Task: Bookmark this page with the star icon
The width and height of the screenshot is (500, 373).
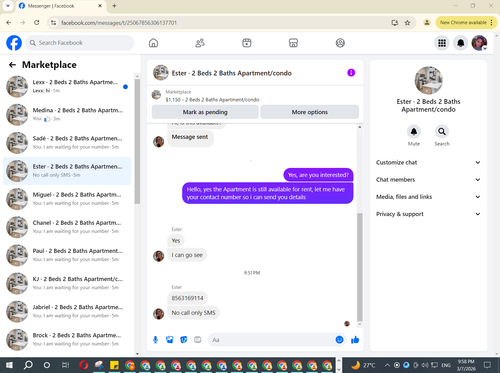Action: [407, 23]
